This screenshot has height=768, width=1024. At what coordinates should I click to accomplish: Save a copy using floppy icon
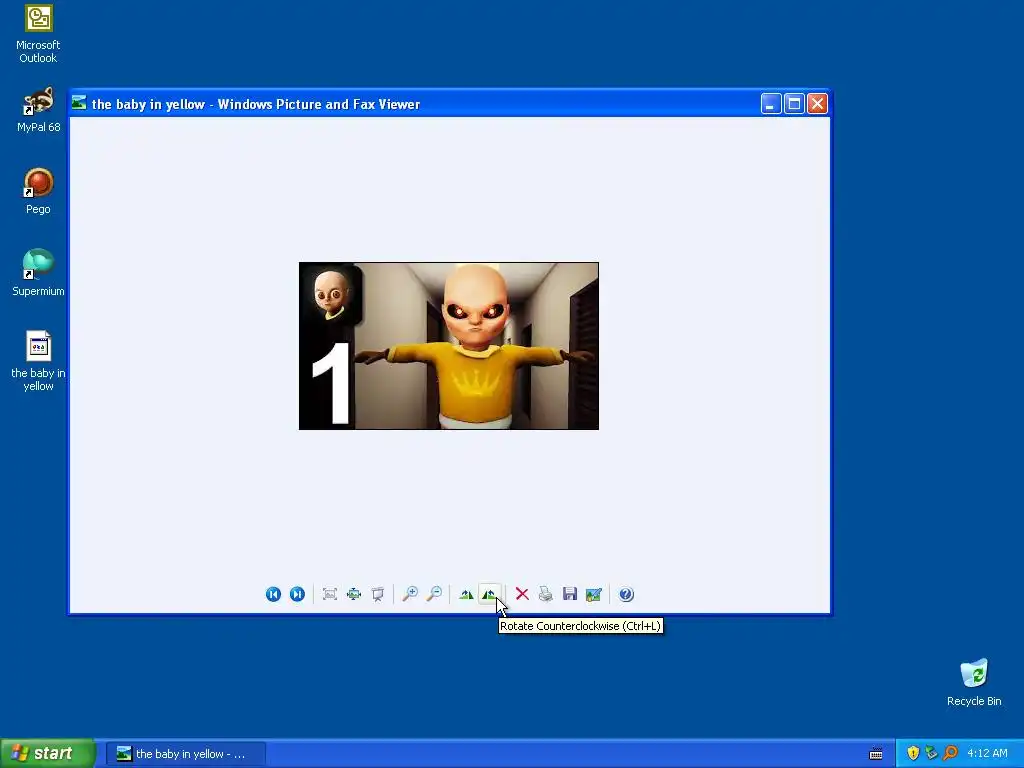coord(569,594)
